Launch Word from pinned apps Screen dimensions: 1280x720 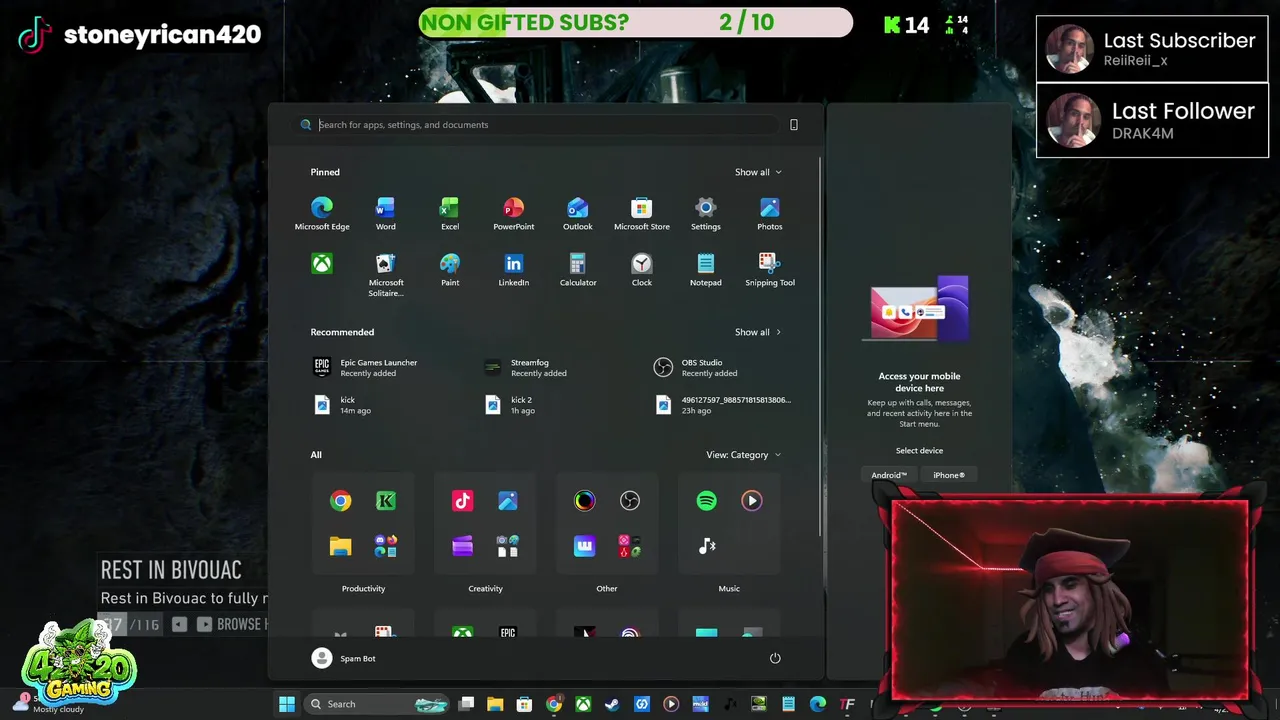pyautogui.click(x=386, y=213)
